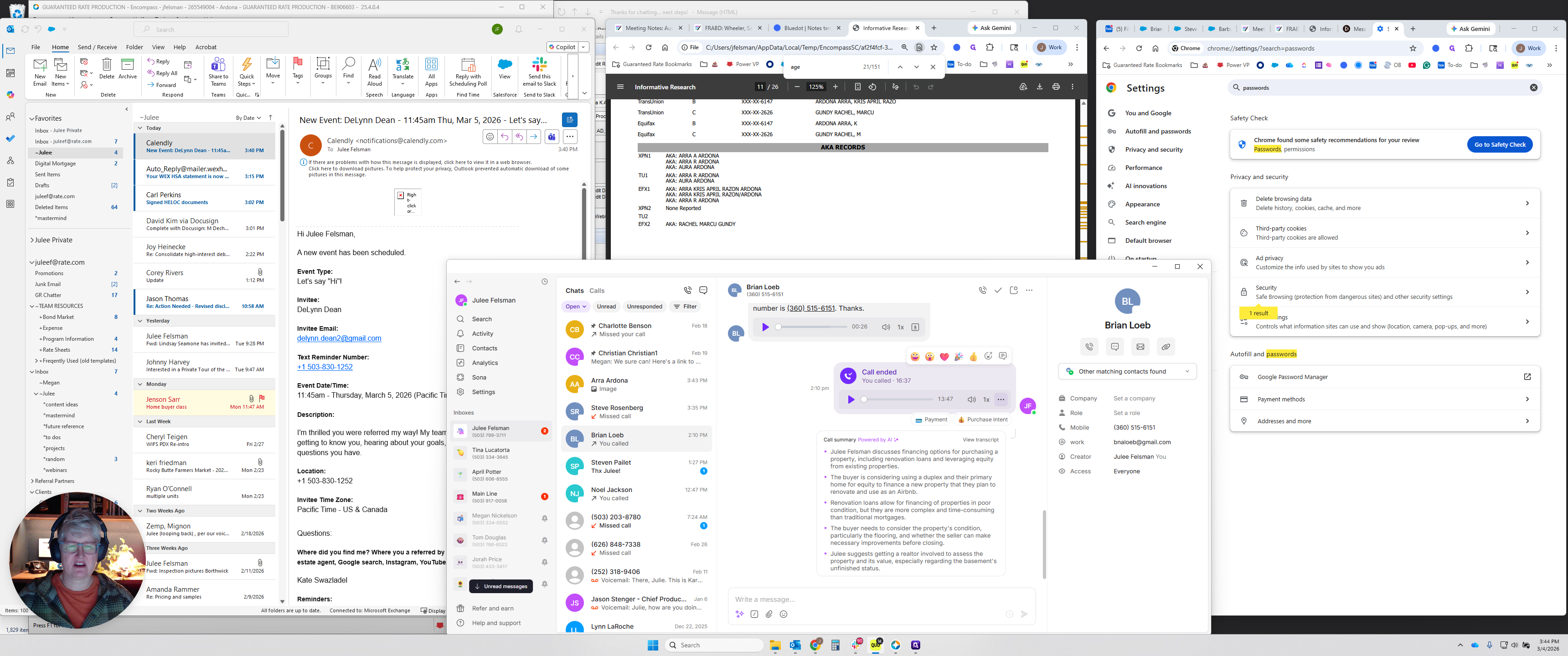Screen dimensions: 1568x656
Task: Click the attach file paperclip icon
Action: click(x=769, y=614)
